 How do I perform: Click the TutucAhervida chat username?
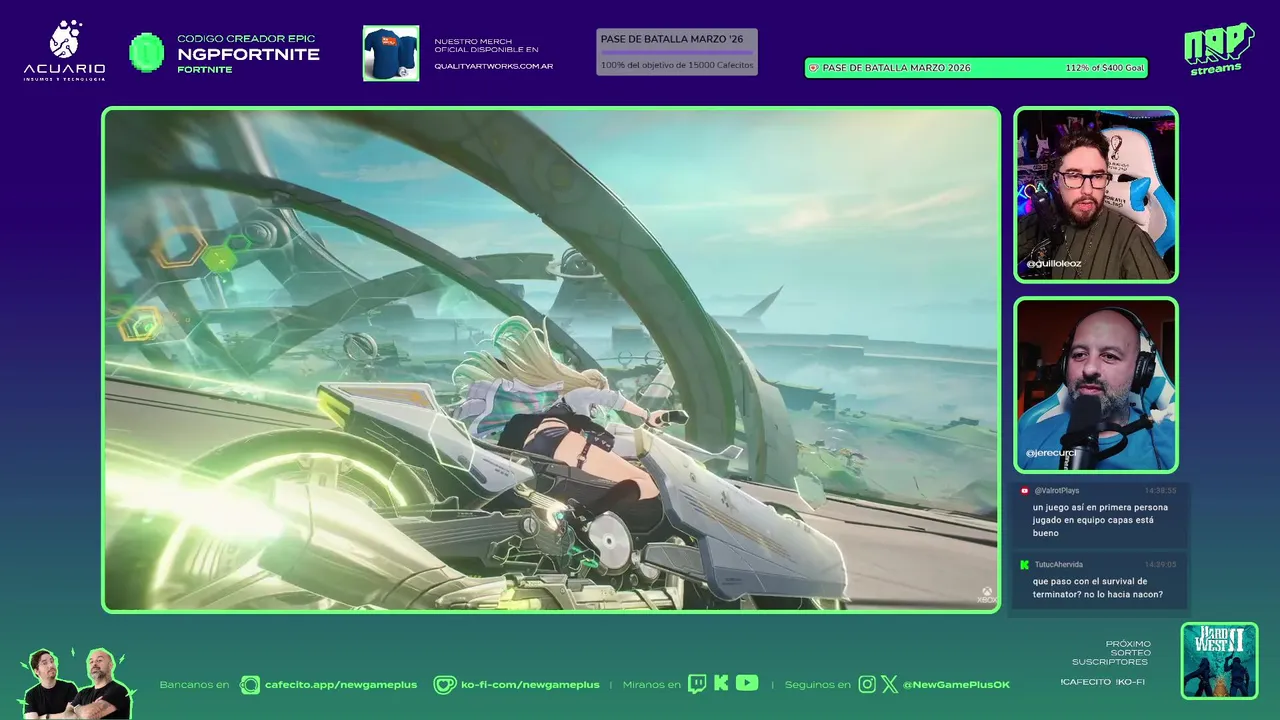(x=1059, y=565)
